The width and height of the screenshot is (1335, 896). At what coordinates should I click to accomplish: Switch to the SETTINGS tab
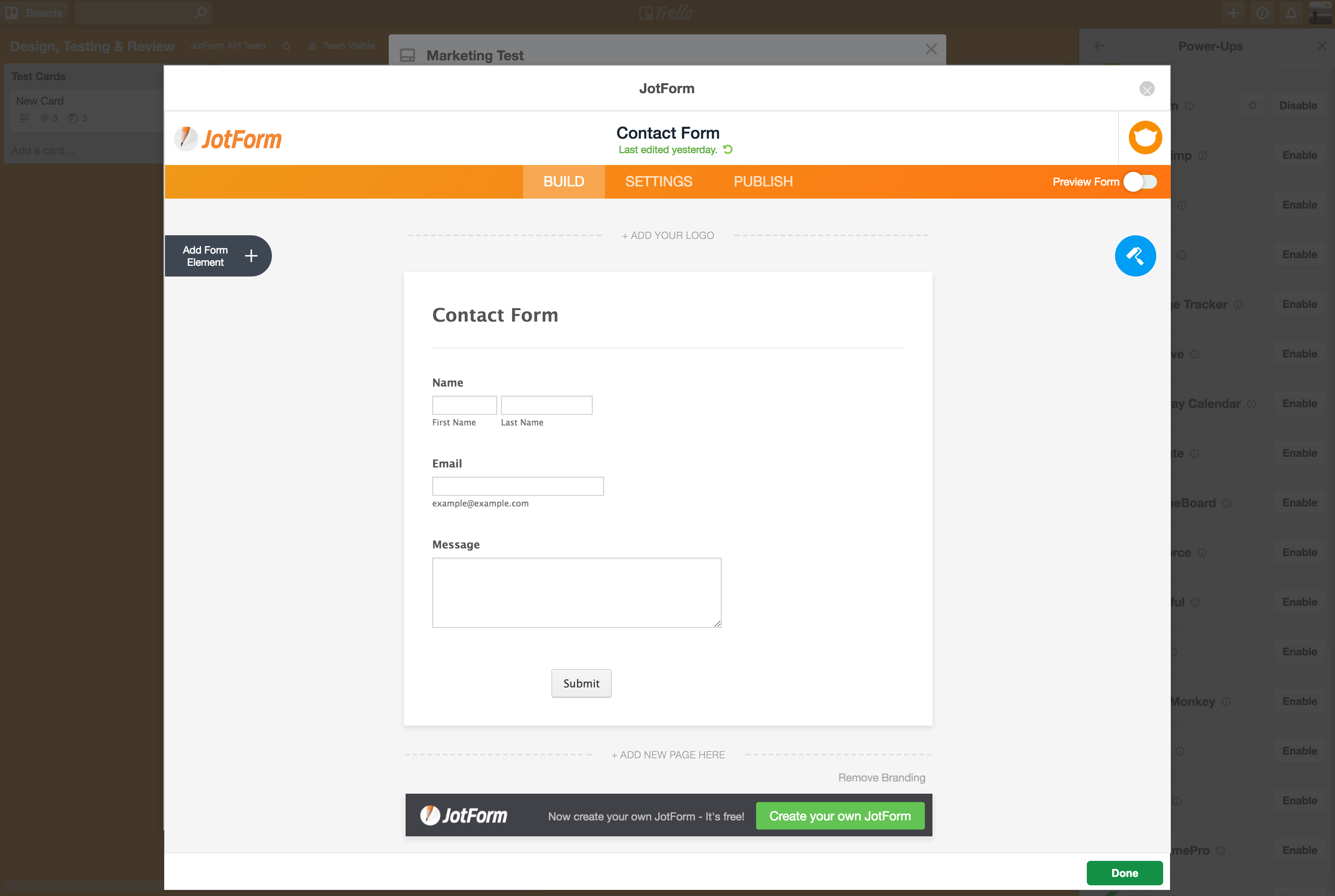coord(658,182)
